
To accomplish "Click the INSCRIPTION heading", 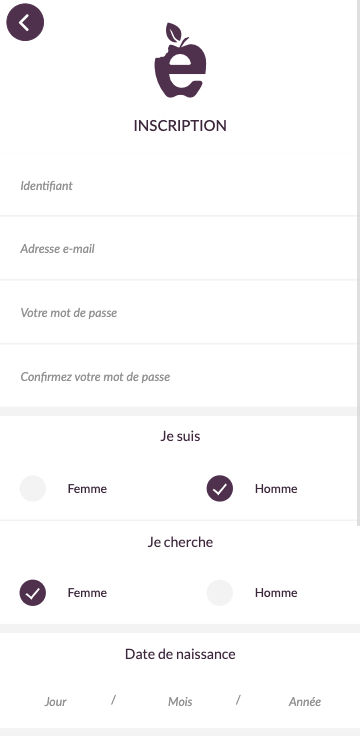I will [180, 126].
